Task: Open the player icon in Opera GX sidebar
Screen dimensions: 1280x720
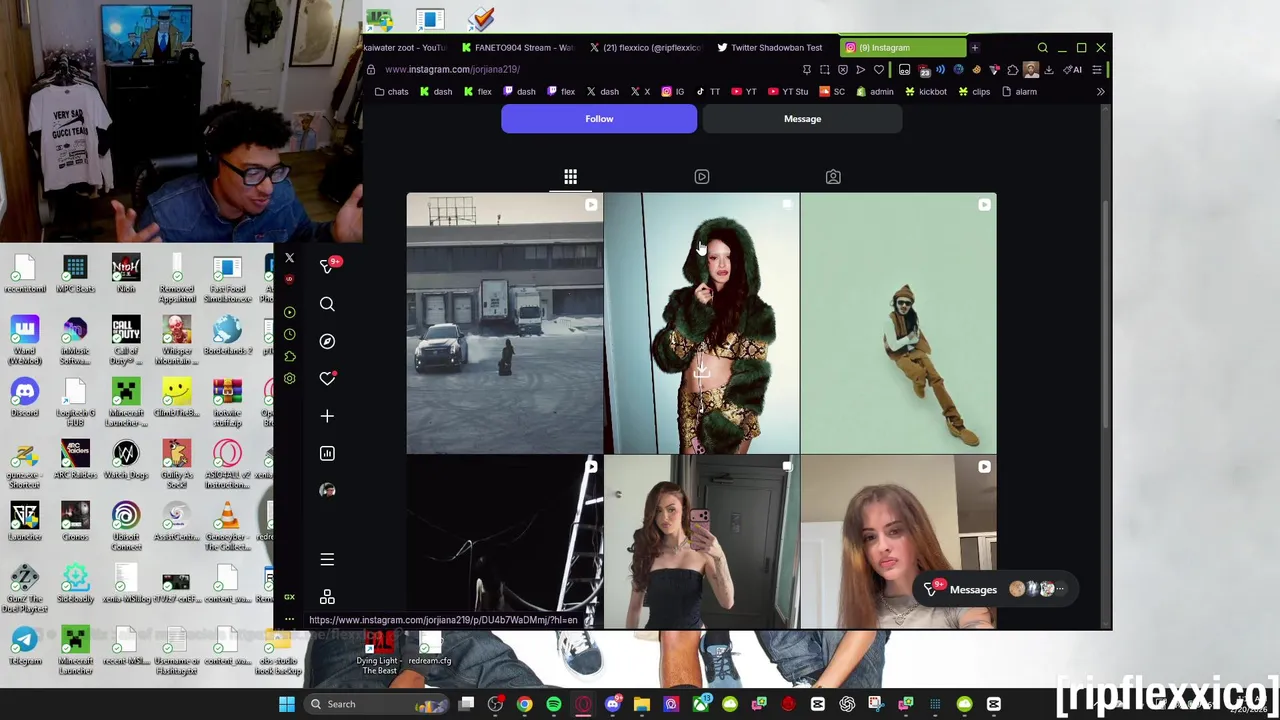Action: (289, 312)
